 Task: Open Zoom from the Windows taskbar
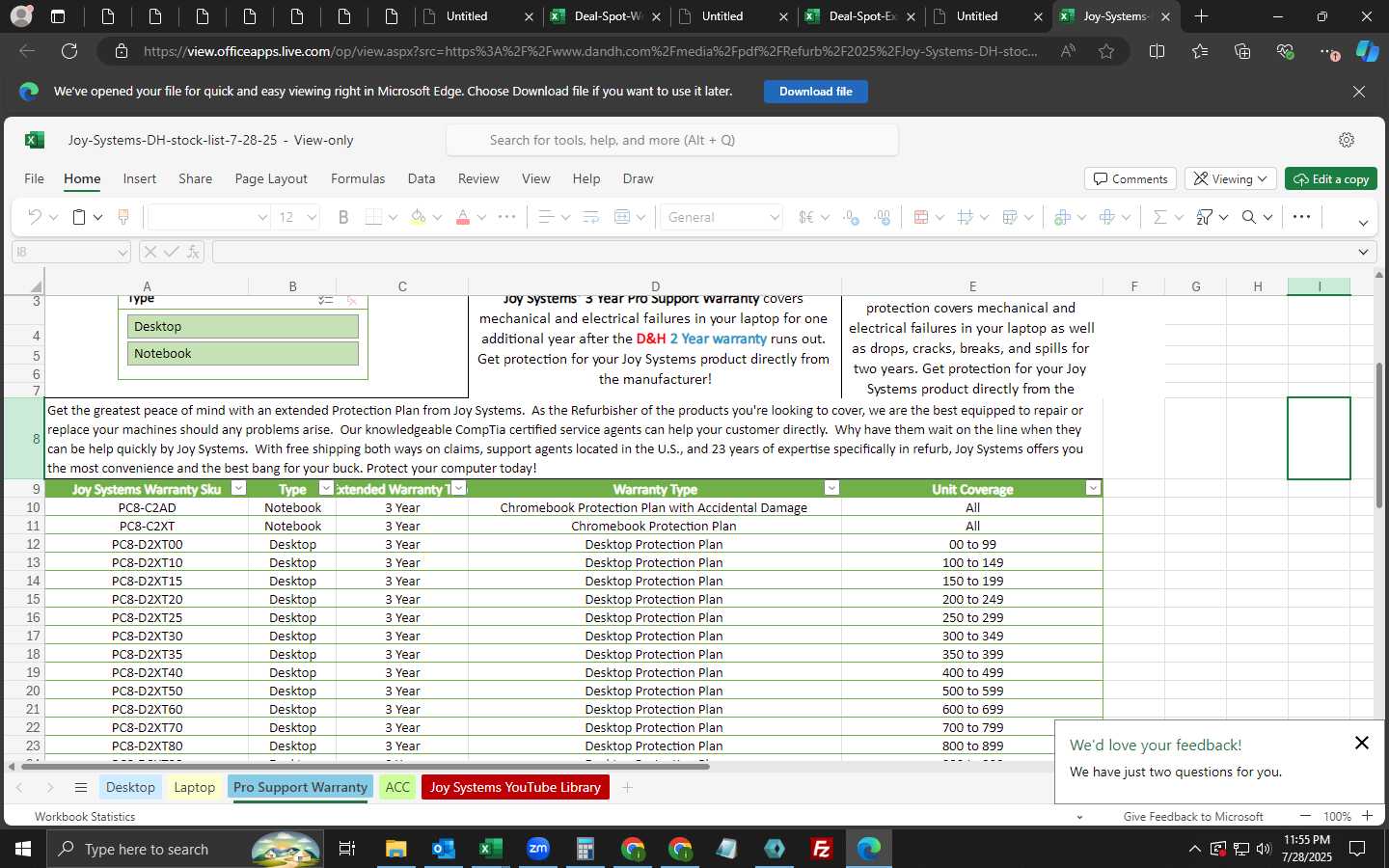pyautogui.click(x=538, y=849)
